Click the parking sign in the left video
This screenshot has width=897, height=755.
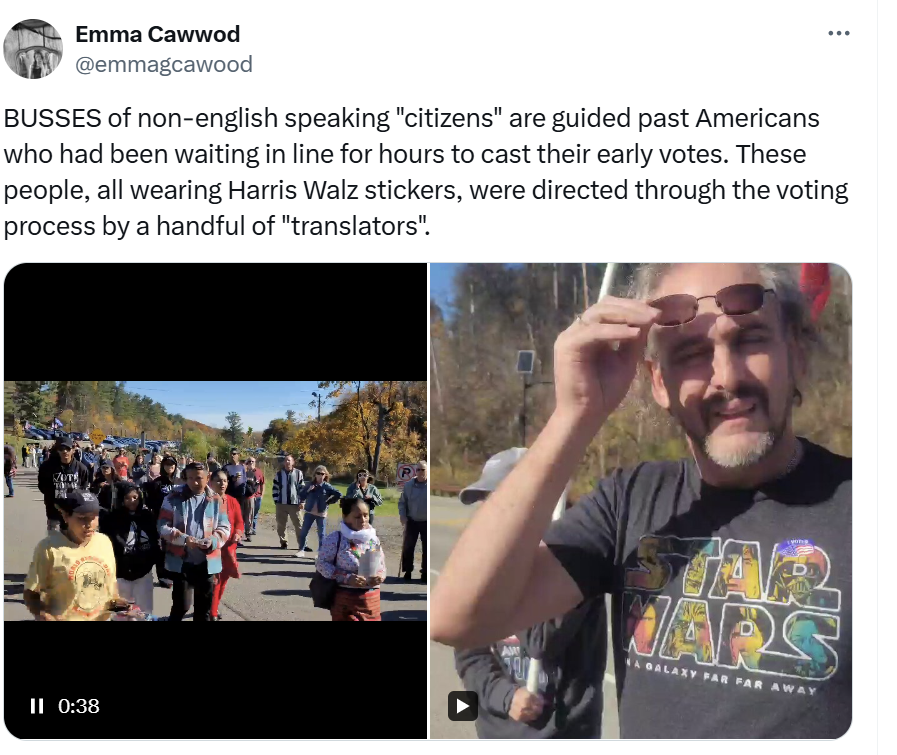pyautogui.click(x=405, y=474)
